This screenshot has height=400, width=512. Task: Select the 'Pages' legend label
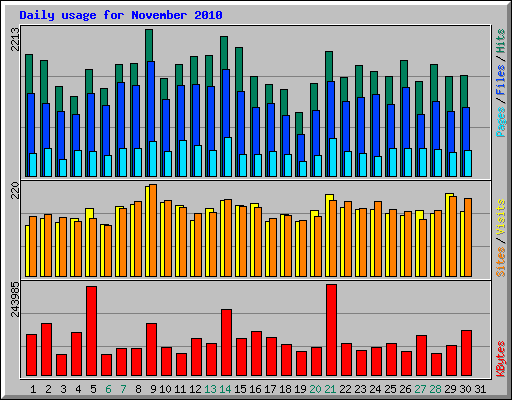coord(500,122)
